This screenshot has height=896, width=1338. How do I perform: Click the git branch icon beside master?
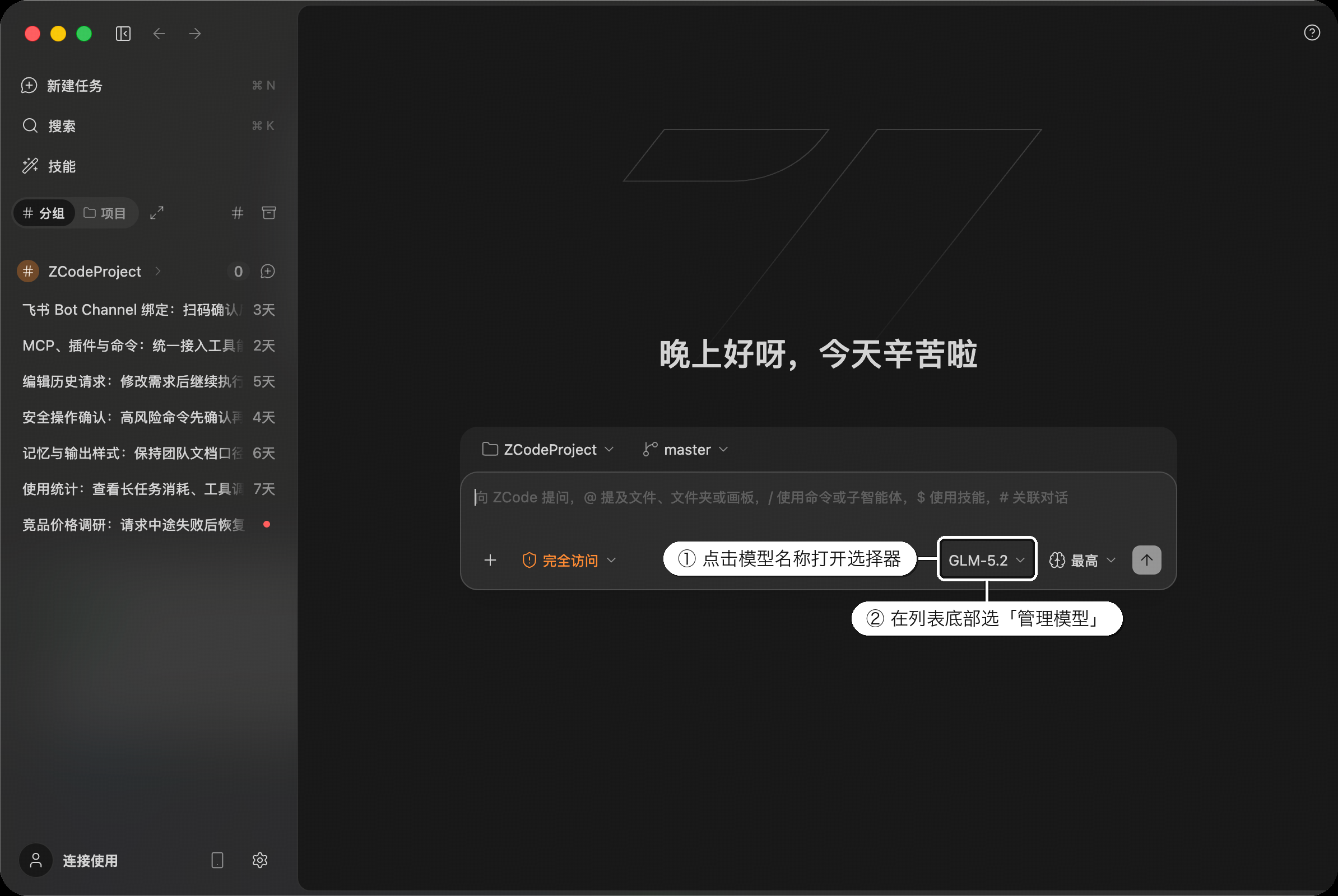pos(650,449)
